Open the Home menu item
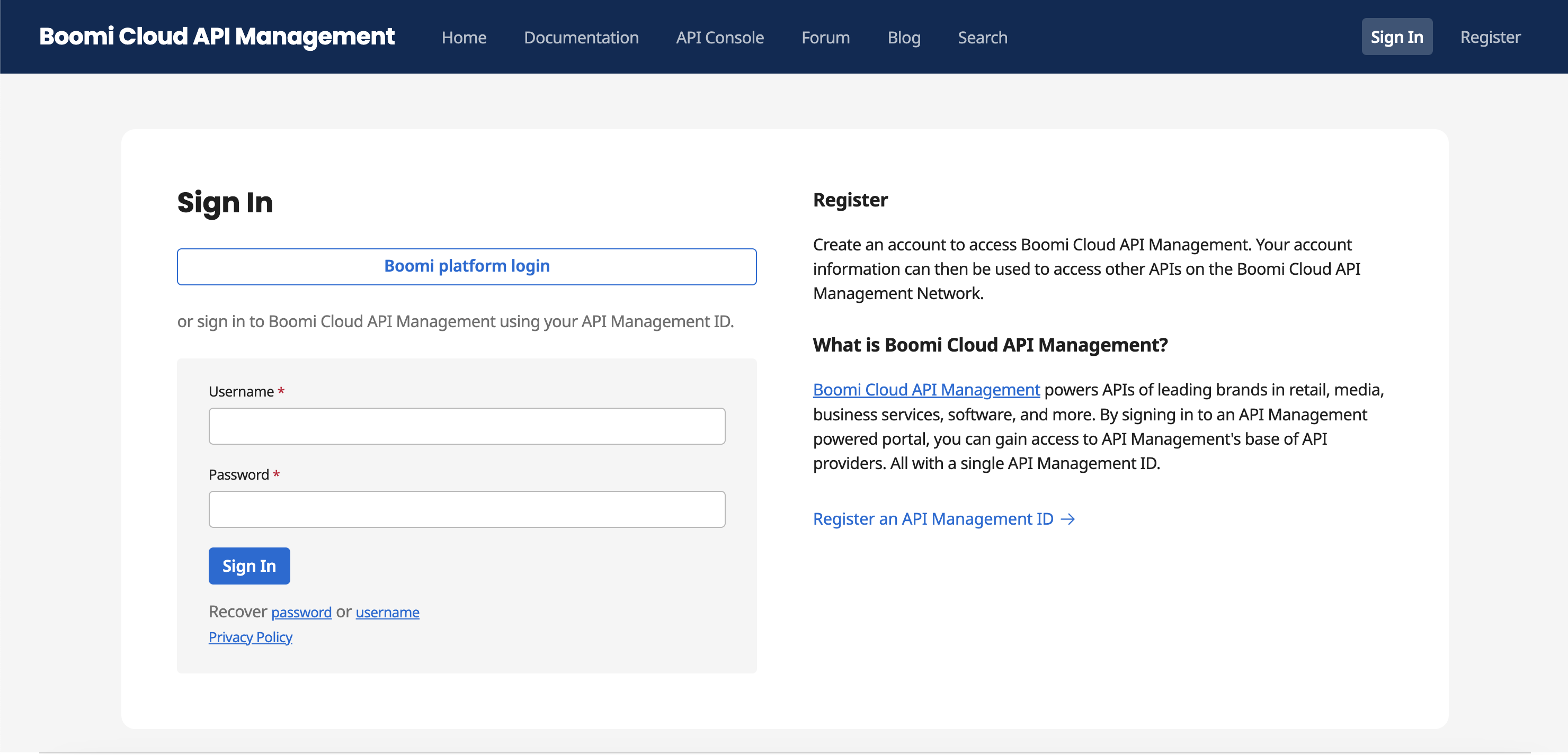 click(x=463, y=38)
